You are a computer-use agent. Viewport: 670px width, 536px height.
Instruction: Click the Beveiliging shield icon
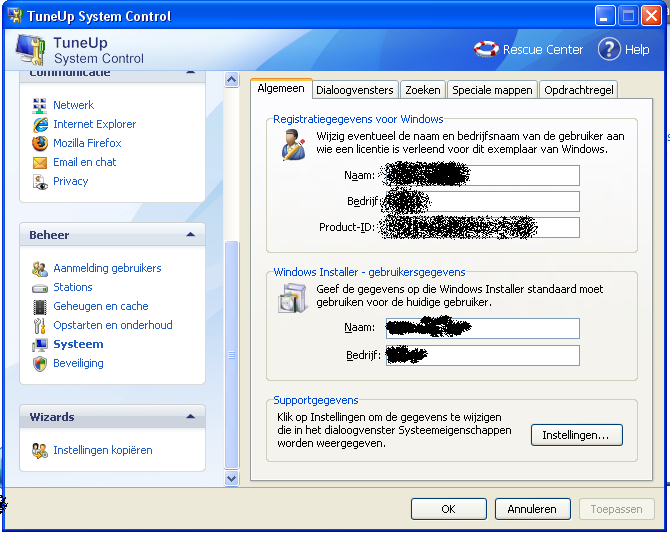(40, 364)
